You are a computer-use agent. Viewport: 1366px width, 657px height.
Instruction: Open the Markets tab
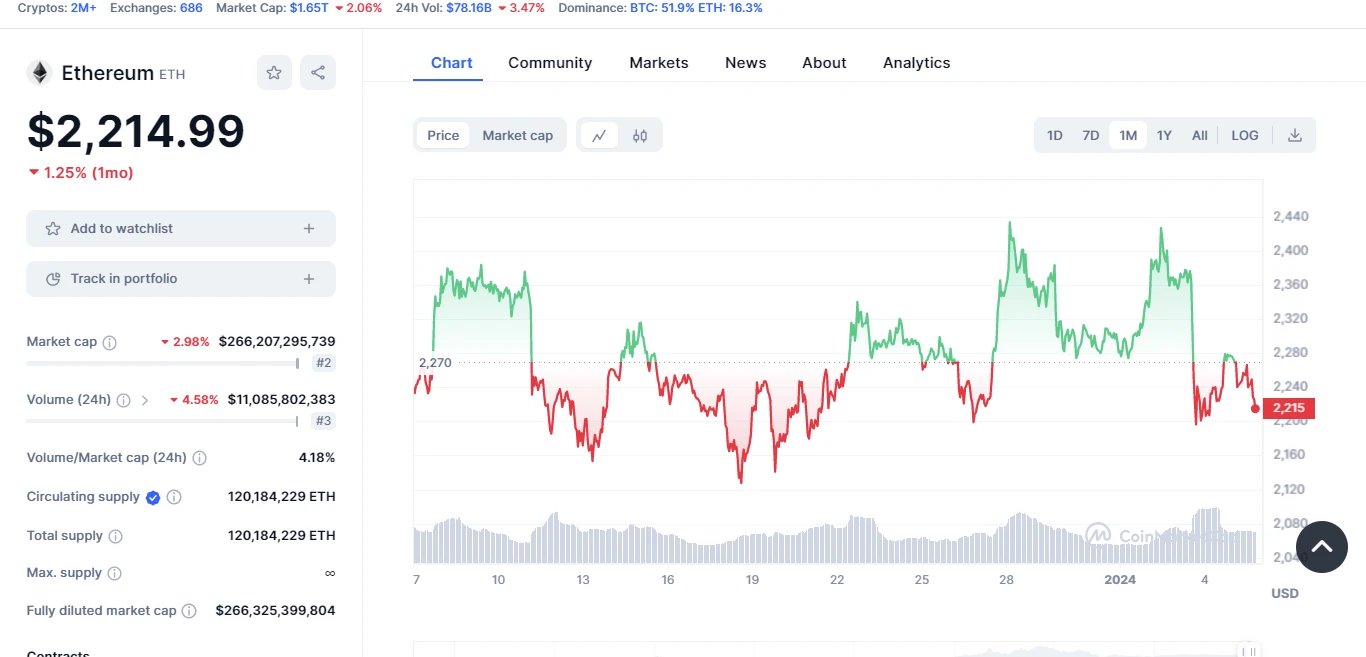point(659,63)
